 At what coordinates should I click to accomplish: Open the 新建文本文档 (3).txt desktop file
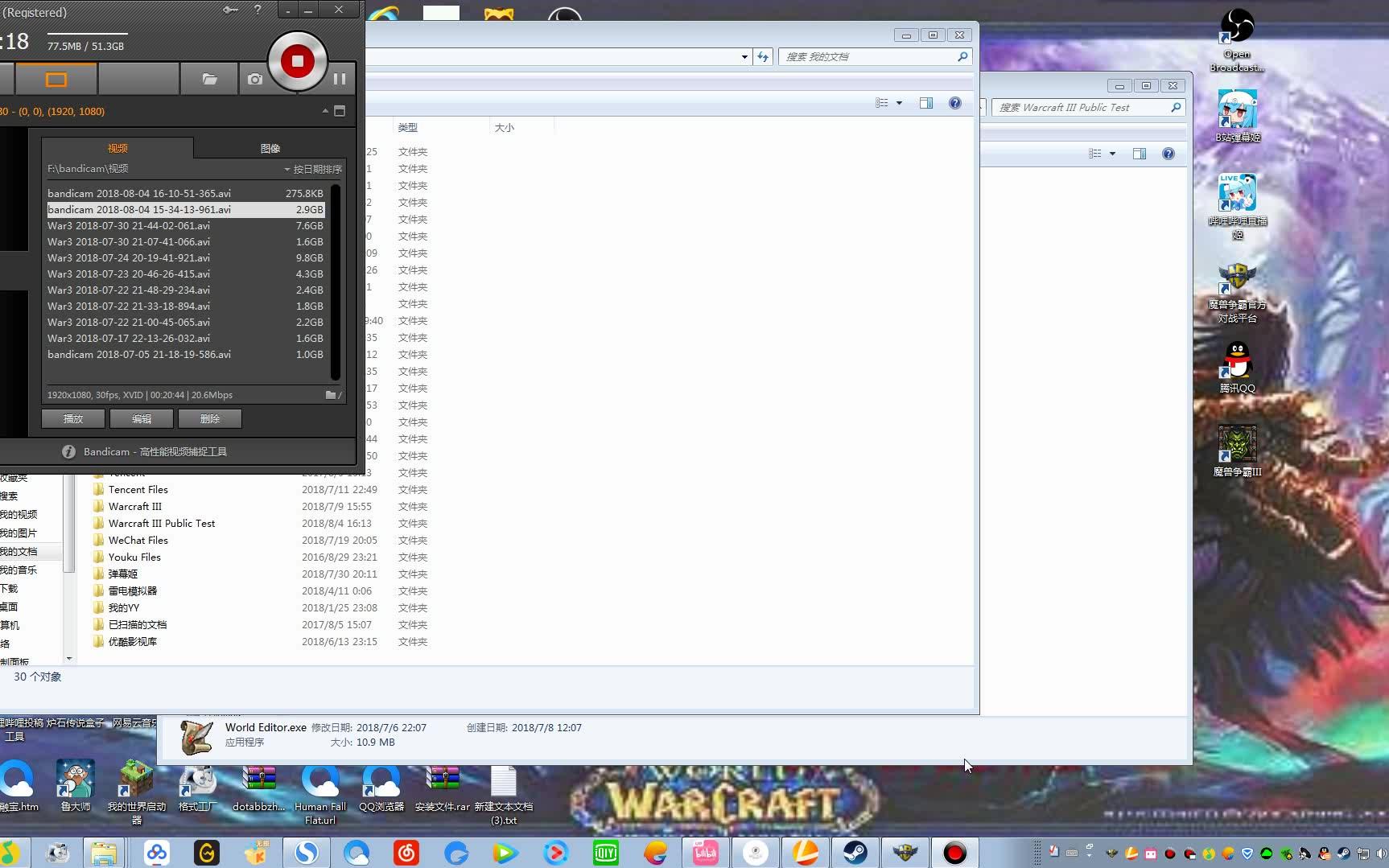(504, 795)
